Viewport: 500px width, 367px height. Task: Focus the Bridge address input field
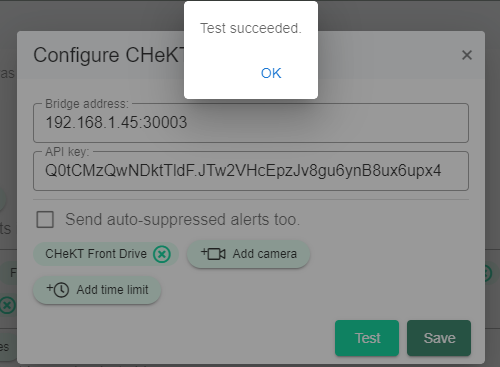coord(251,123)
